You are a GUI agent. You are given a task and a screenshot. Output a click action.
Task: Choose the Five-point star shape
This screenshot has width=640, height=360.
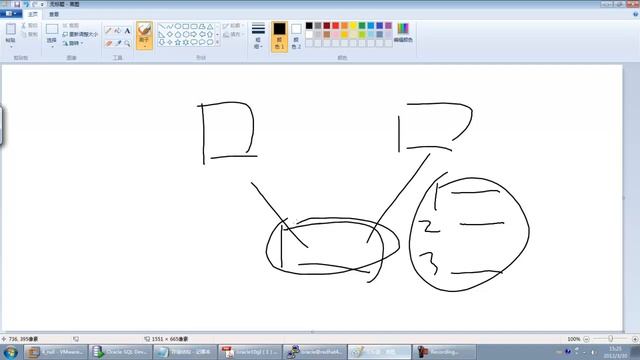click(x=178, y=42)
